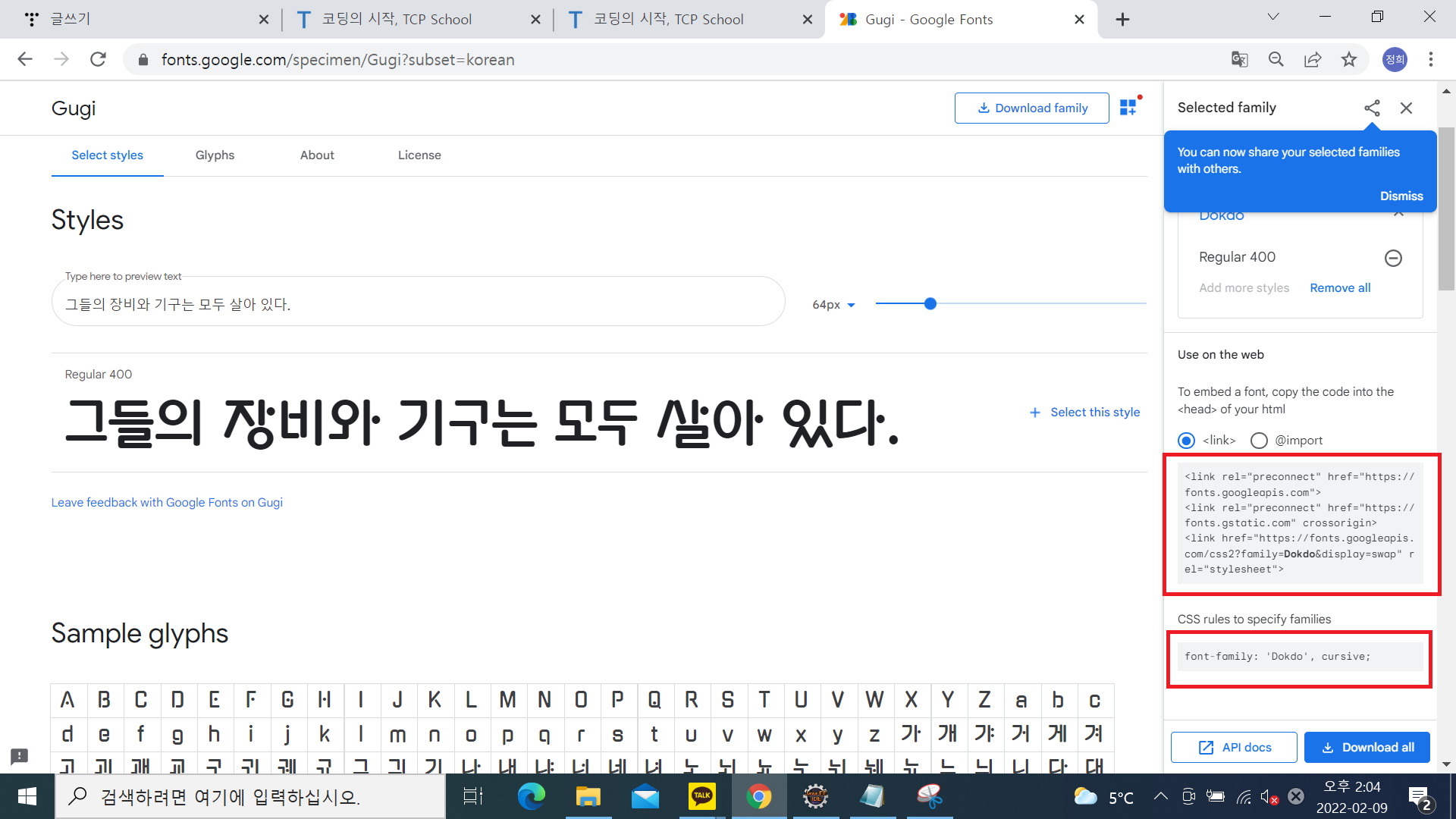Viewport: 1456px width, 819px height.
Task: Collapse the Dokdo family section
Action: pos(1398,215)
